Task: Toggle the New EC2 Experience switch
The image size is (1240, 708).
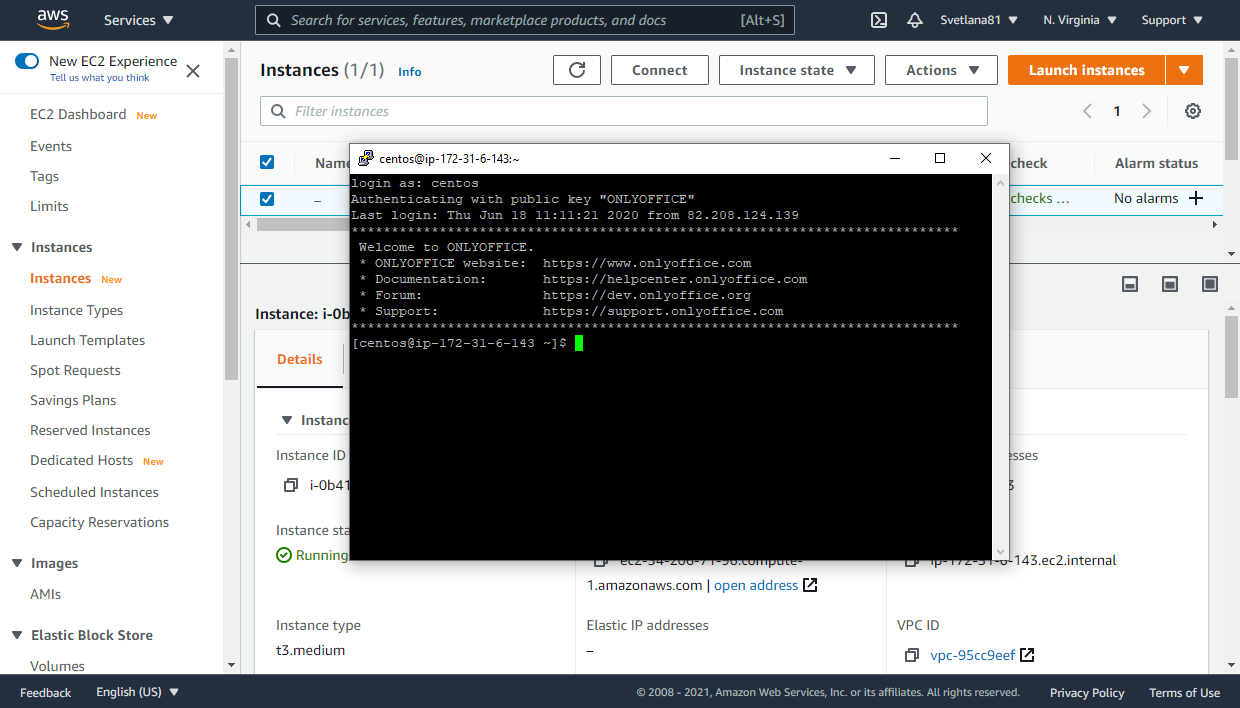Action: click(27, 61)
